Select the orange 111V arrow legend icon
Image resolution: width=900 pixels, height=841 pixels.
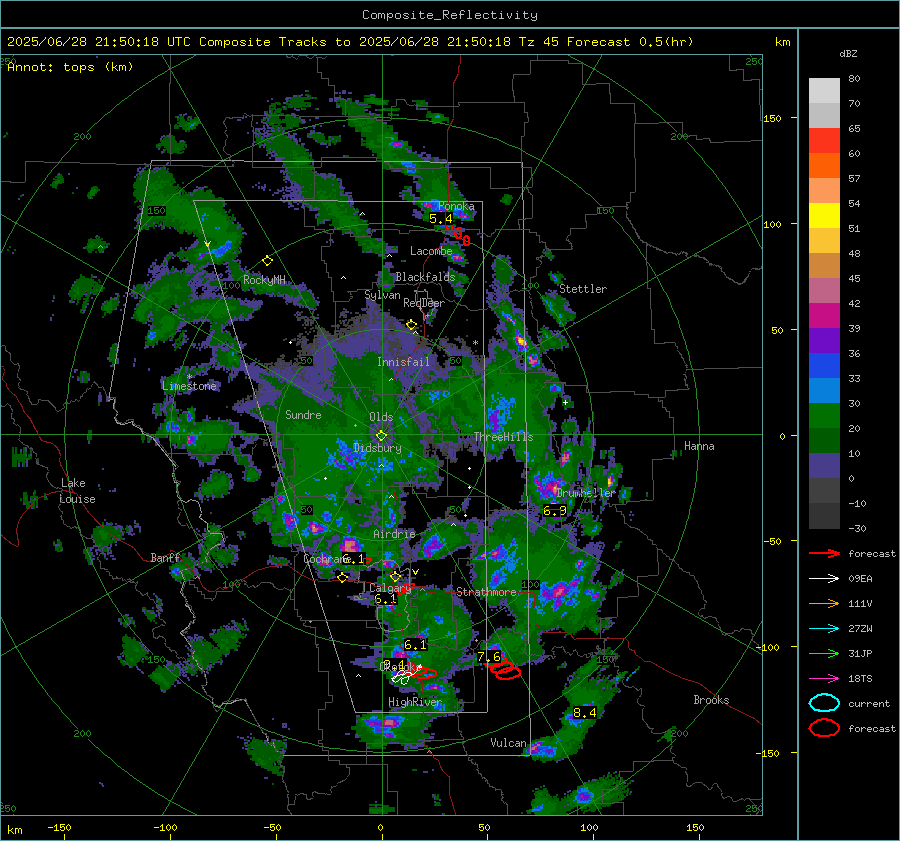pos(824,603)
